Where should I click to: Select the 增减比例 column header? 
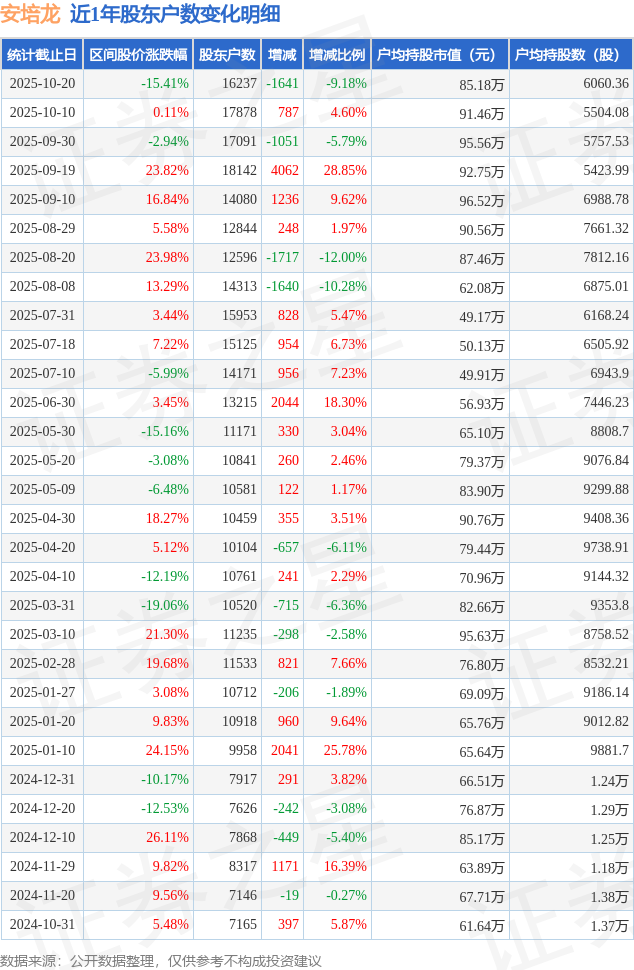pyautogui.click(x=337, y=55)
